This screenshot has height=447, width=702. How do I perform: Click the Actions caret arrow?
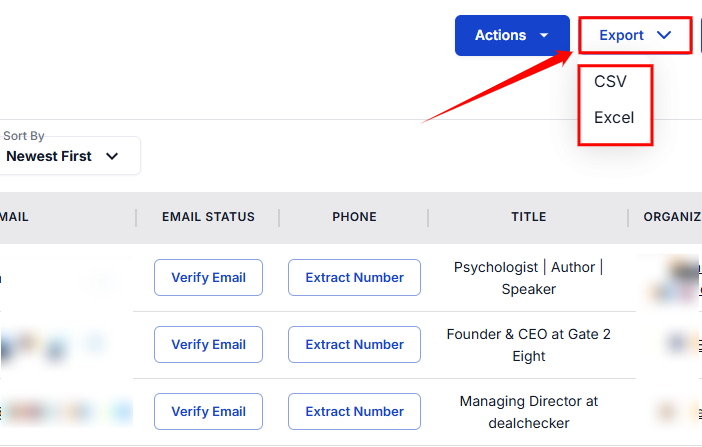[544, 35]
